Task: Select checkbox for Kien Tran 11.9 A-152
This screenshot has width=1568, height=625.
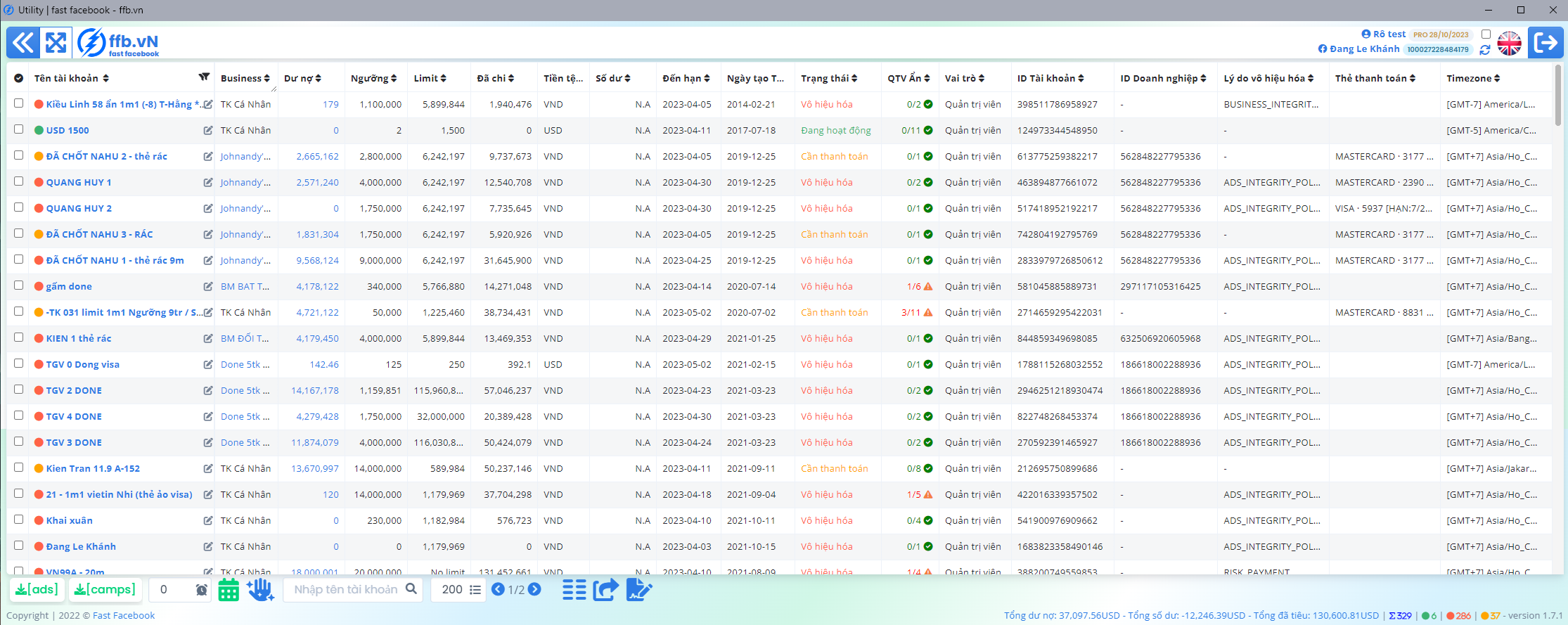Action: coord(19,468)
